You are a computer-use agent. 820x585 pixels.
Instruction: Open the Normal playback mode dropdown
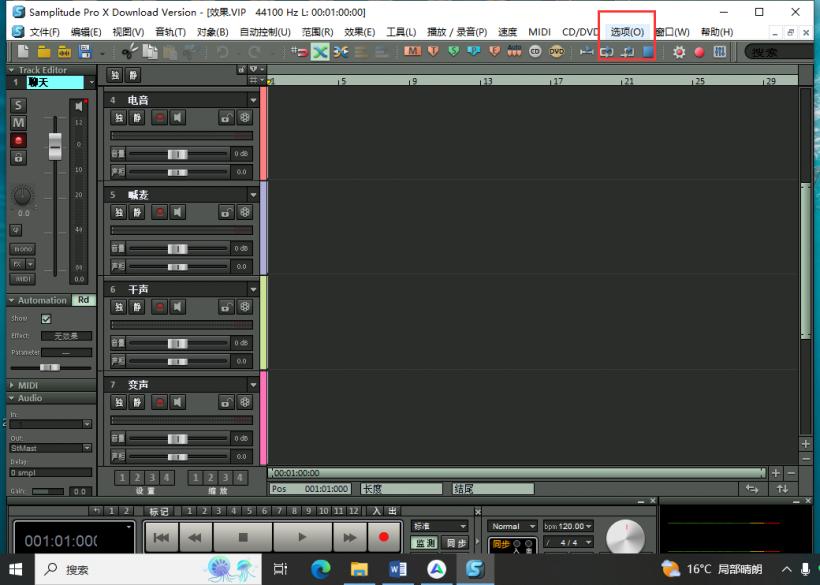512,525
